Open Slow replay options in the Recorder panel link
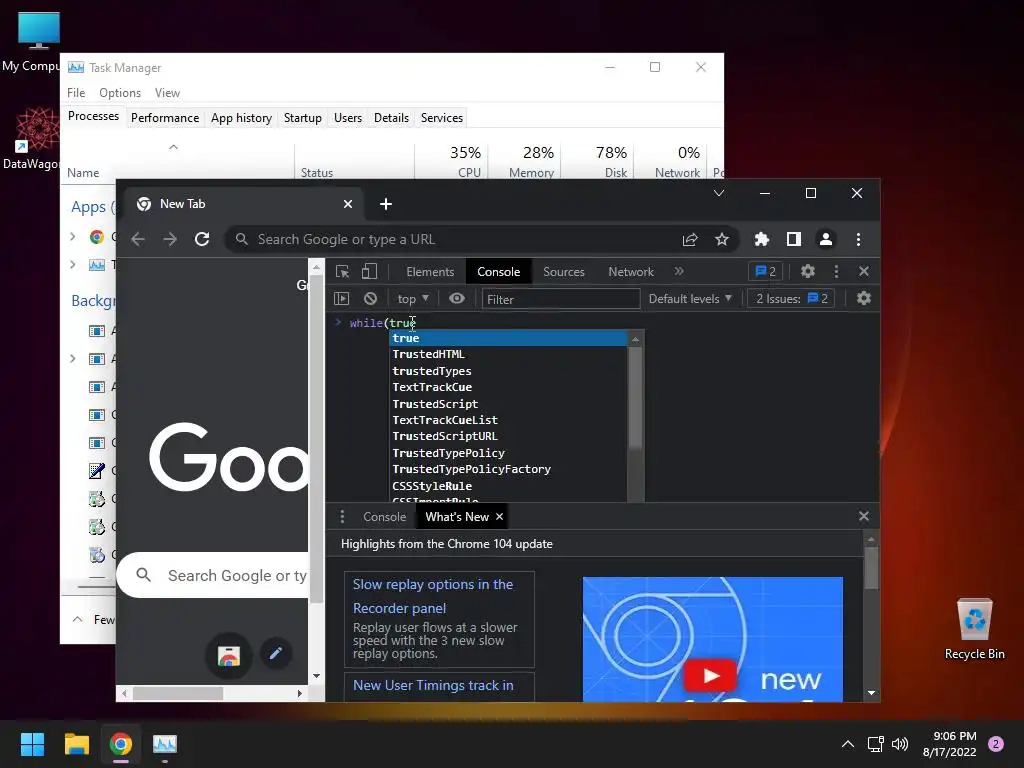Screen dimensions: 1024x768 click(x=433, y=596)
